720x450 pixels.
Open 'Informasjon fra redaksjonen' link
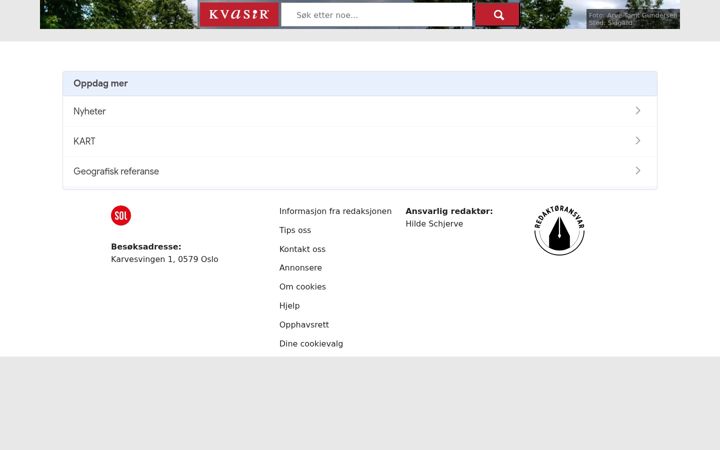tap(335, 211)
